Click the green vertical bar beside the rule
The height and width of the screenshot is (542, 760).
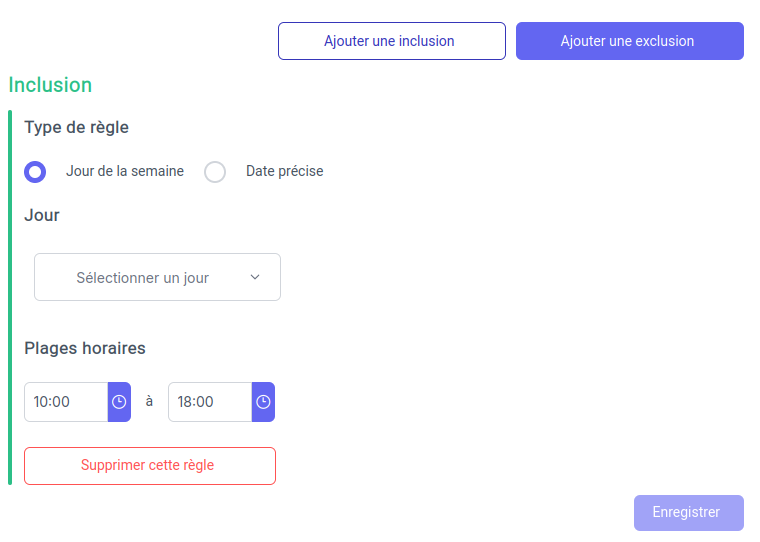pos(10,298)
